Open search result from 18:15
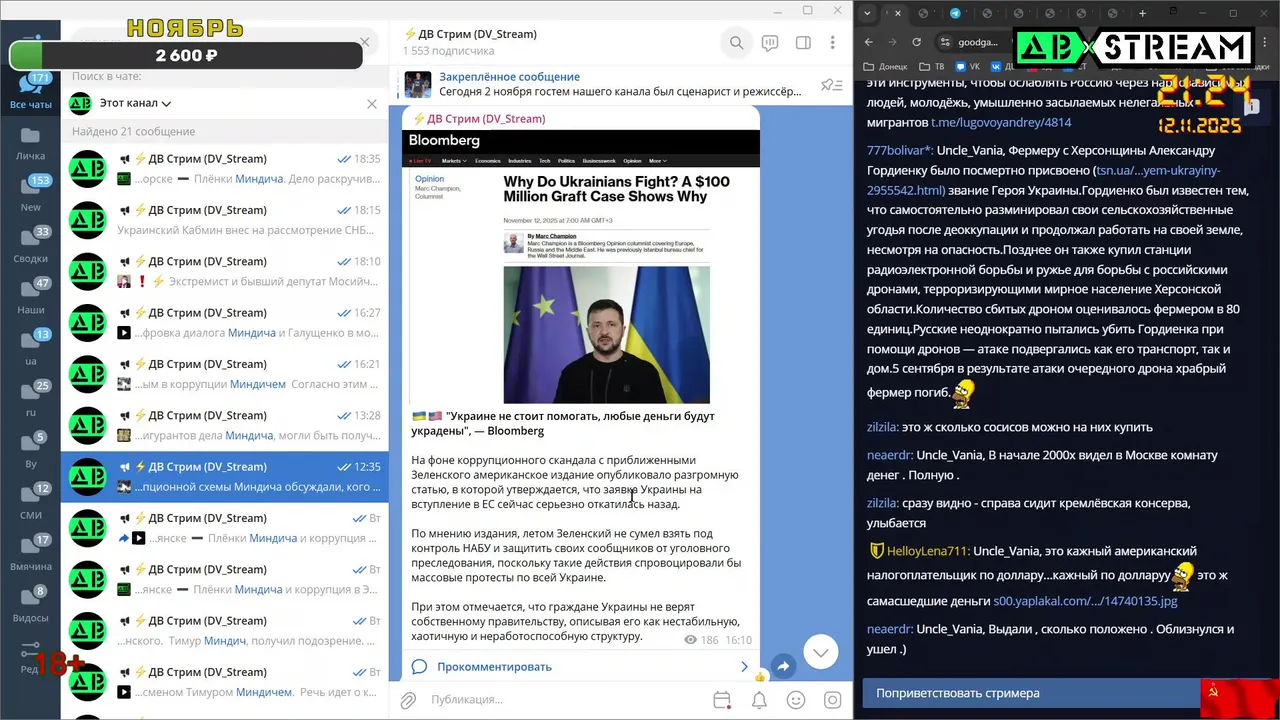This screenshot has width=1280, height=720. click(x=225, y=220)
